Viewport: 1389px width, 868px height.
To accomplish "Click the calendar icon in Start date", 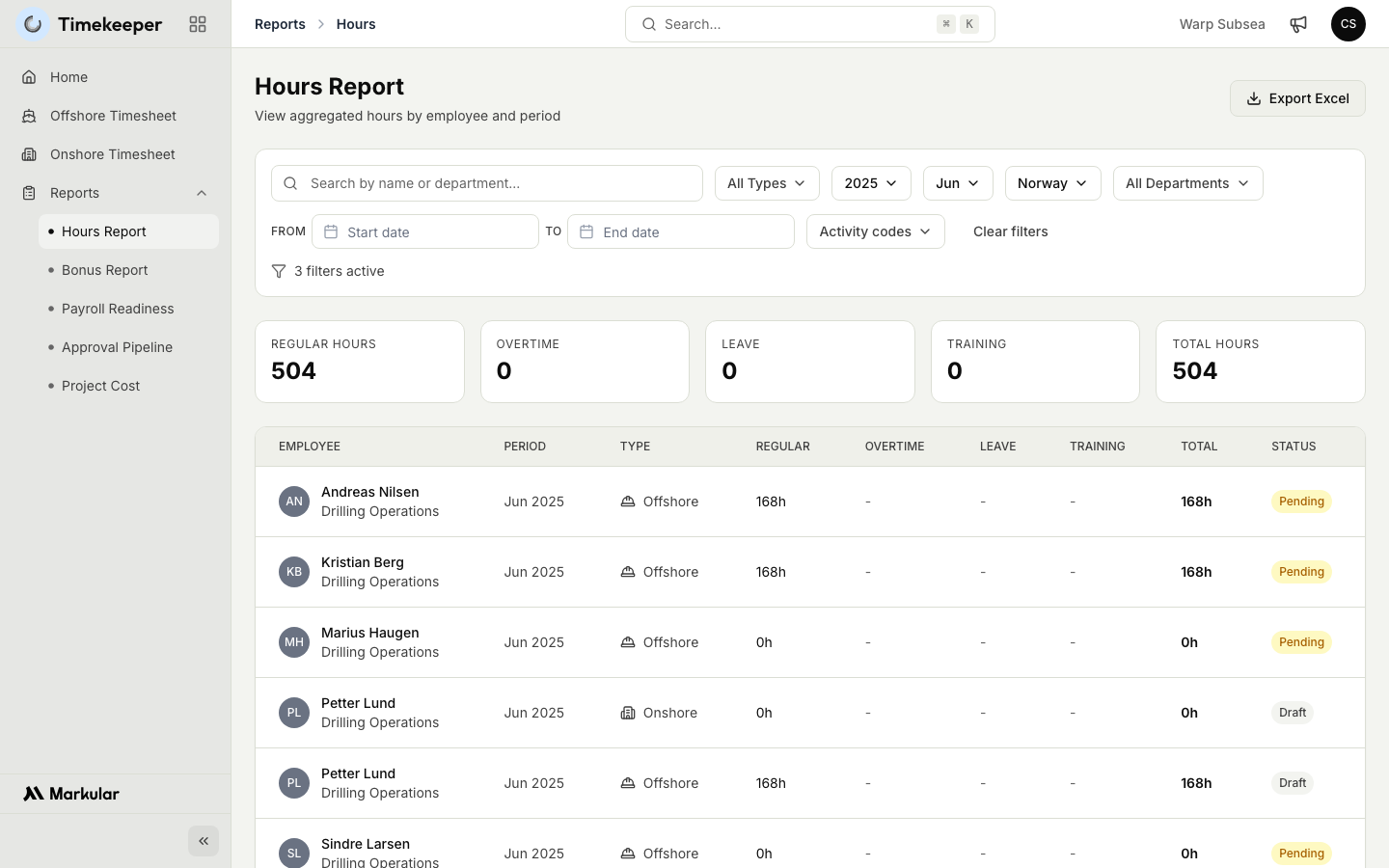I will [x=331, y=231].
